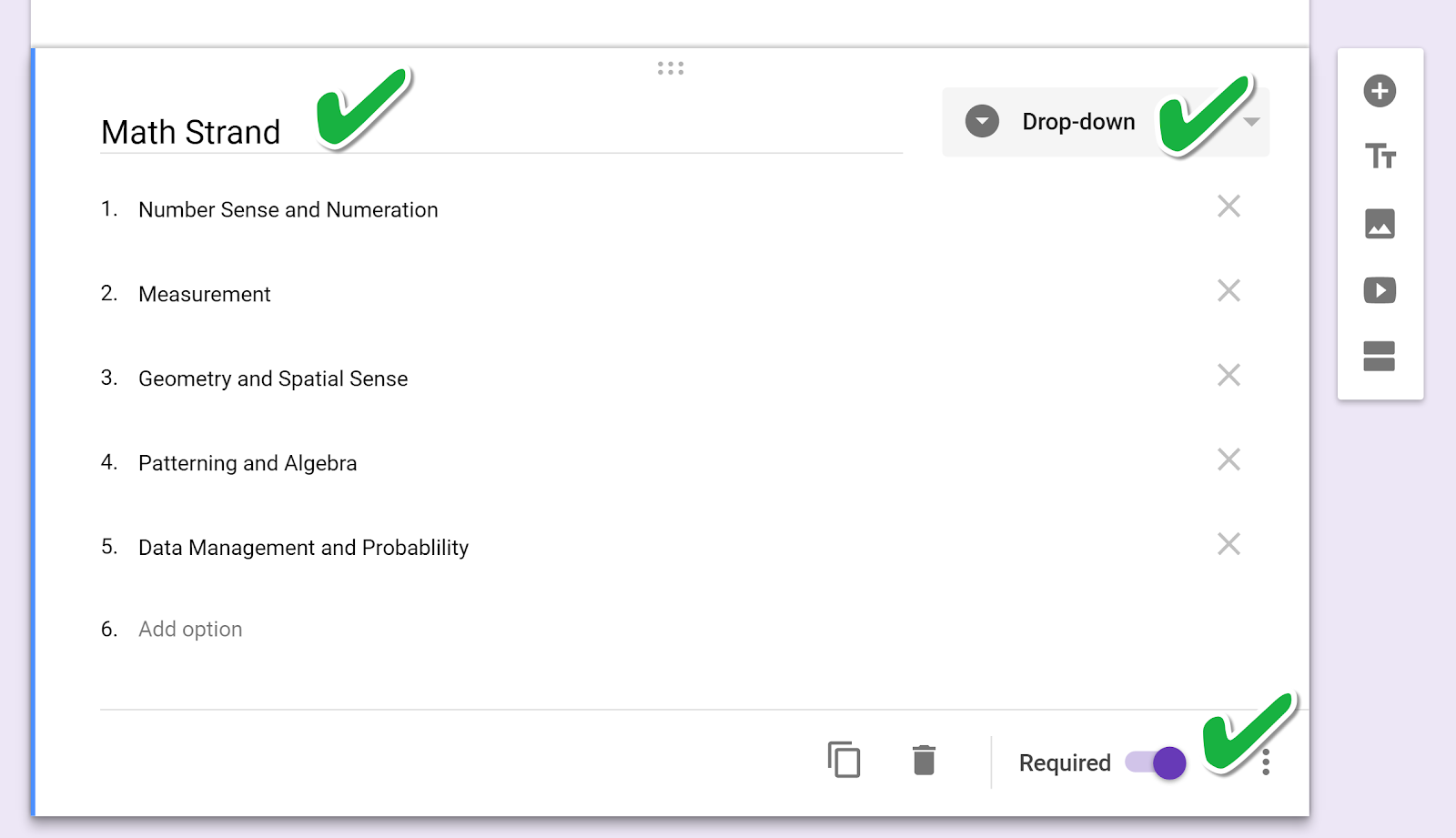Viewport: 1456px width, 838px height.
Task: Click the small arrow on question type box
Action: click(x=1252, y=122)
